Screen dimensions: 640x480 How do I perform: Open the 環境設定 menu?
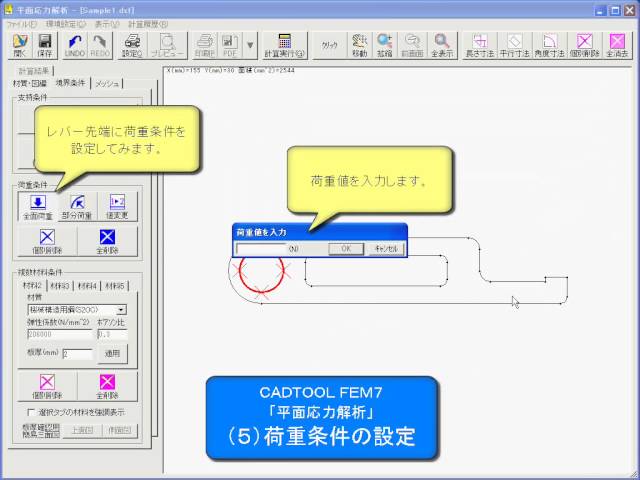click(x=66, y=24)
